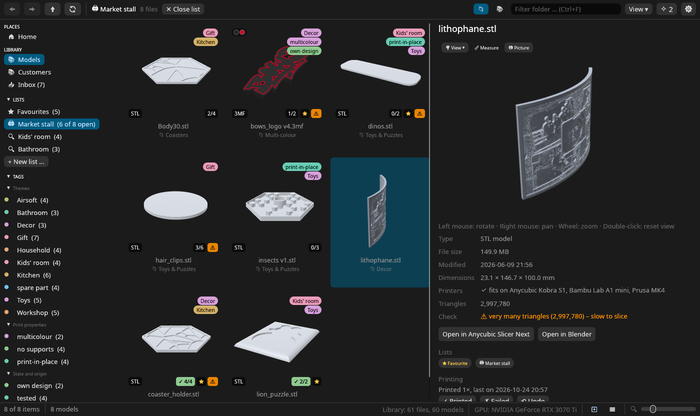Close the Market stall list
700x416 pixels.
[x=183, y=9]
